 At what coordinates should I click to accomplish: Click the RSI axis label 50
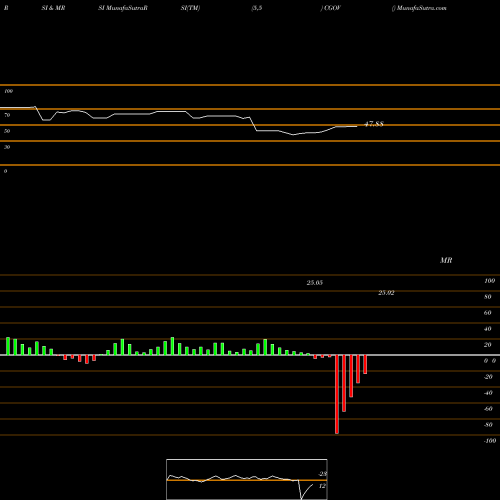click(7, 131)
